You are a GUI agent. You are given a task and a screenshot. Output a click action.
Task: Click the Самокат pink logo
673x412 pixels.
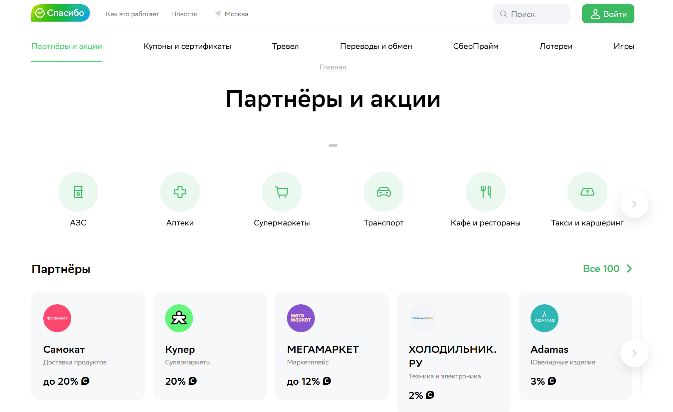[57, 318]
